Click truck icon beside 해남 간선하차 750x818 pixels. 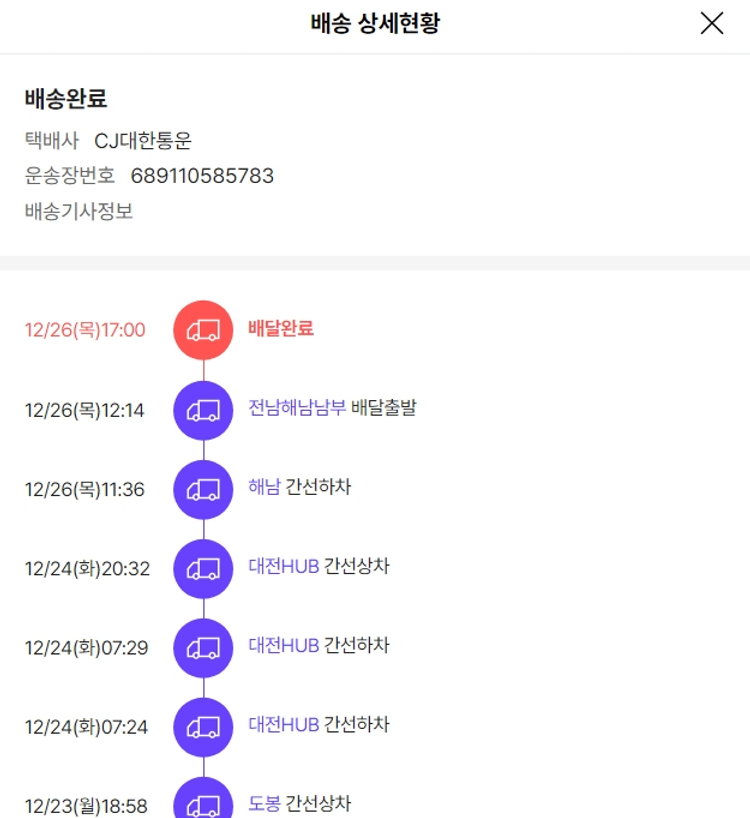(203, 489)
